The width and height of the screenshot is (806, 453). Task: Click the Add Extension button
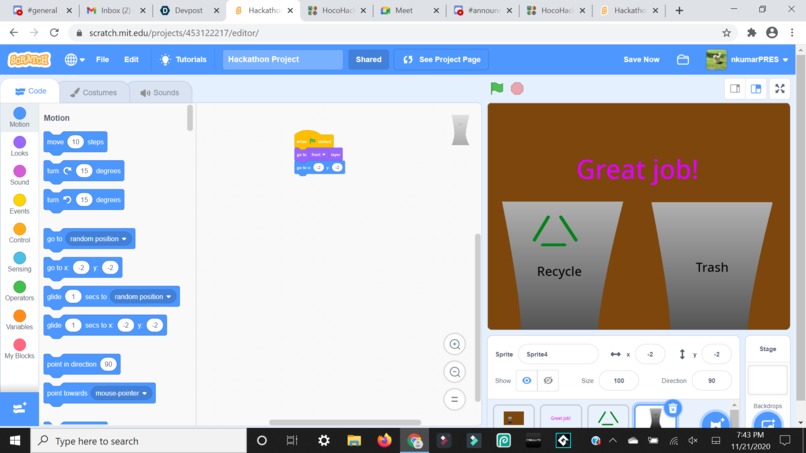(20, 409)
